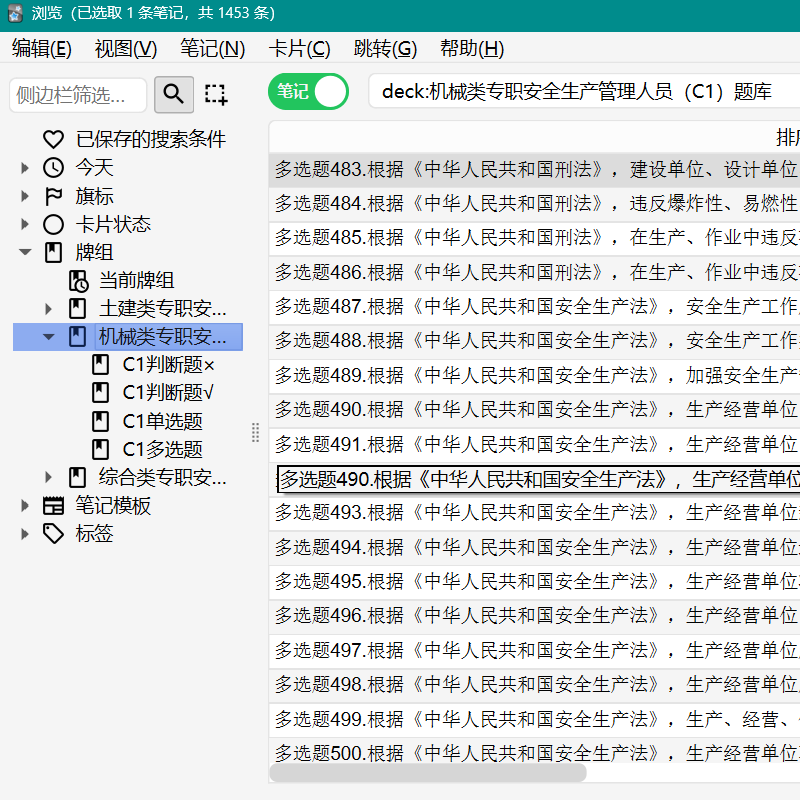Click the tag icon for 标签
Viewport: 800px width, 800px height.
[x=53, y=534]
